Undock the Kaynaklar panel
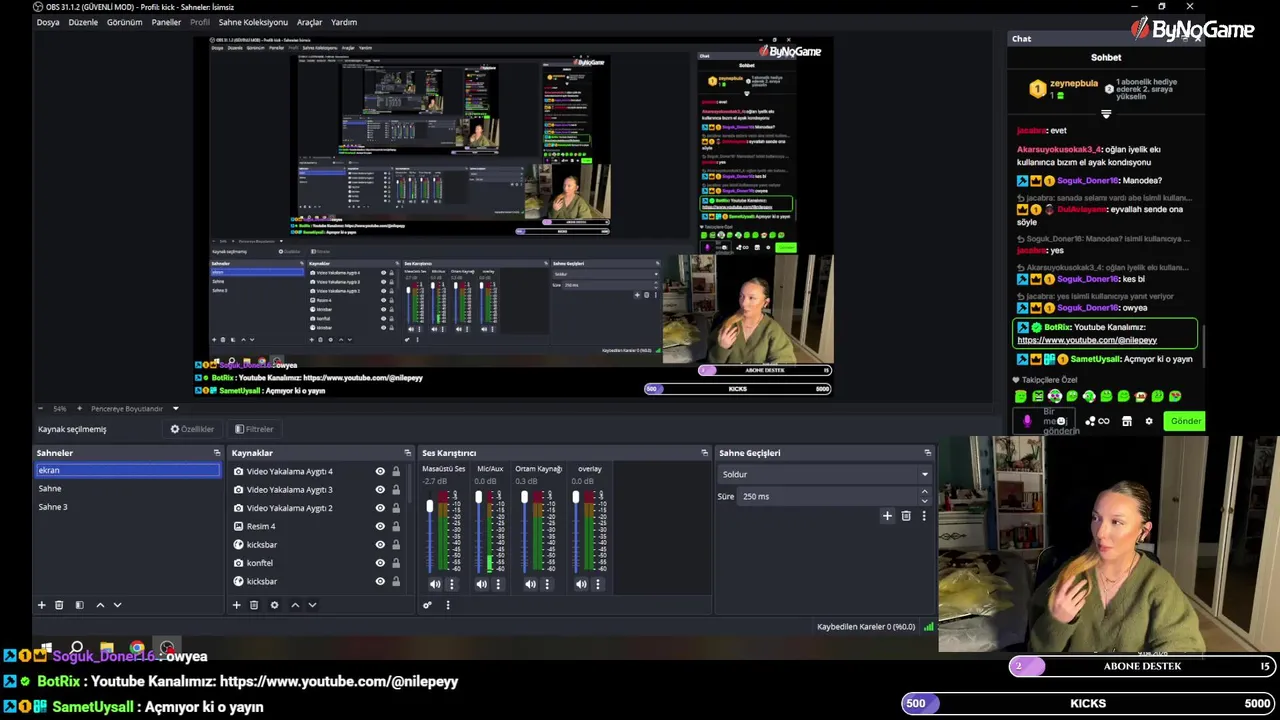 pos(407,453)
